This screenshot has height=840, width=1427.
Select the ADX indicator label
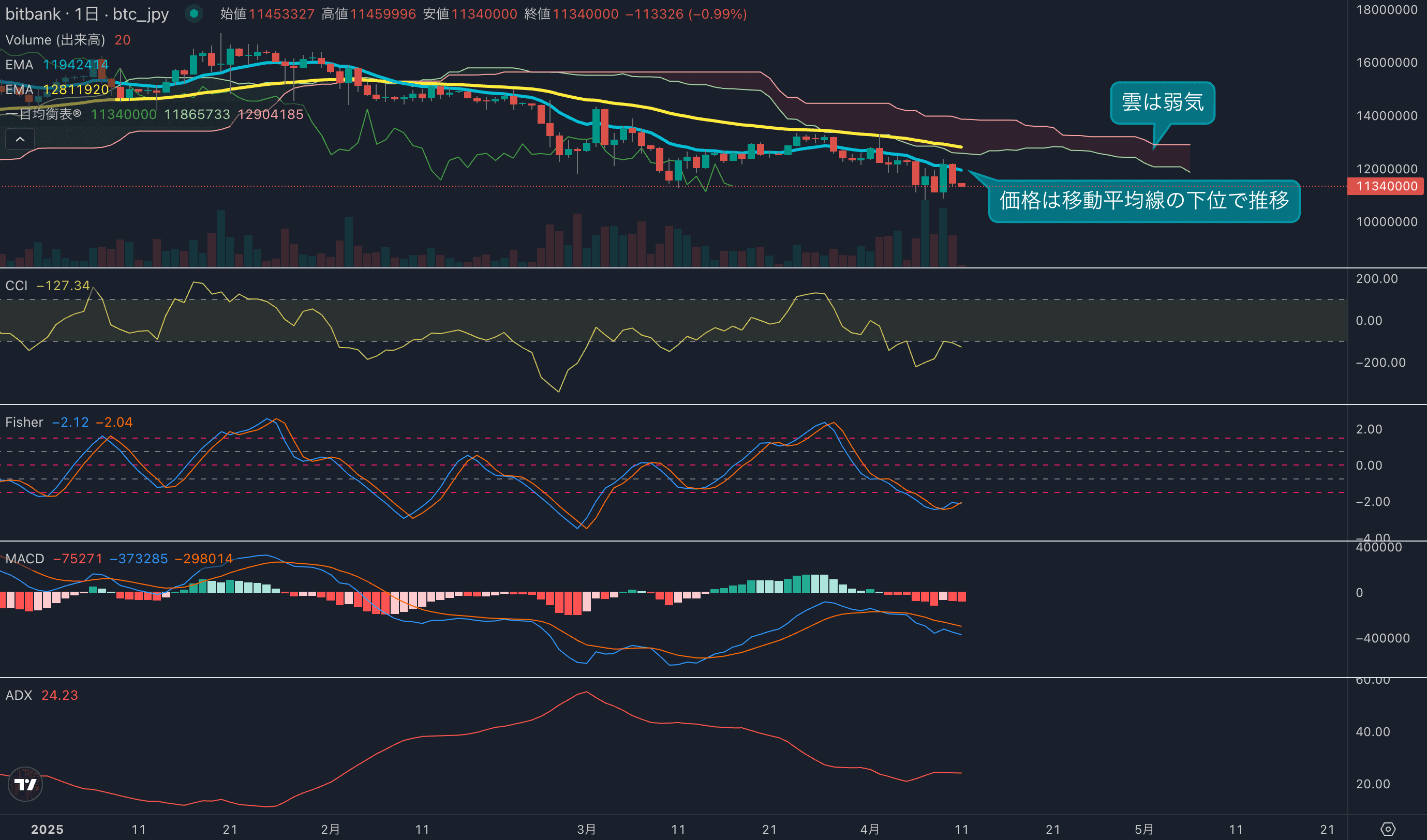pos(19,695)
